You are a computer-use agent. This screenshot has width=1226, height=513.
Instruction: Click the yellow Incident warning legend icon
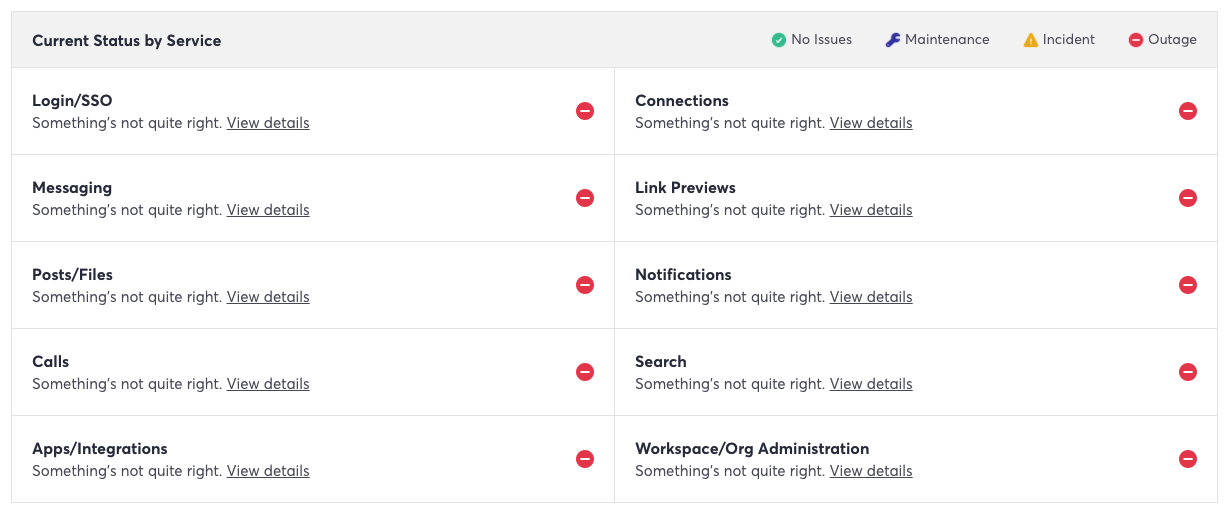click(x=1031, y=40)
